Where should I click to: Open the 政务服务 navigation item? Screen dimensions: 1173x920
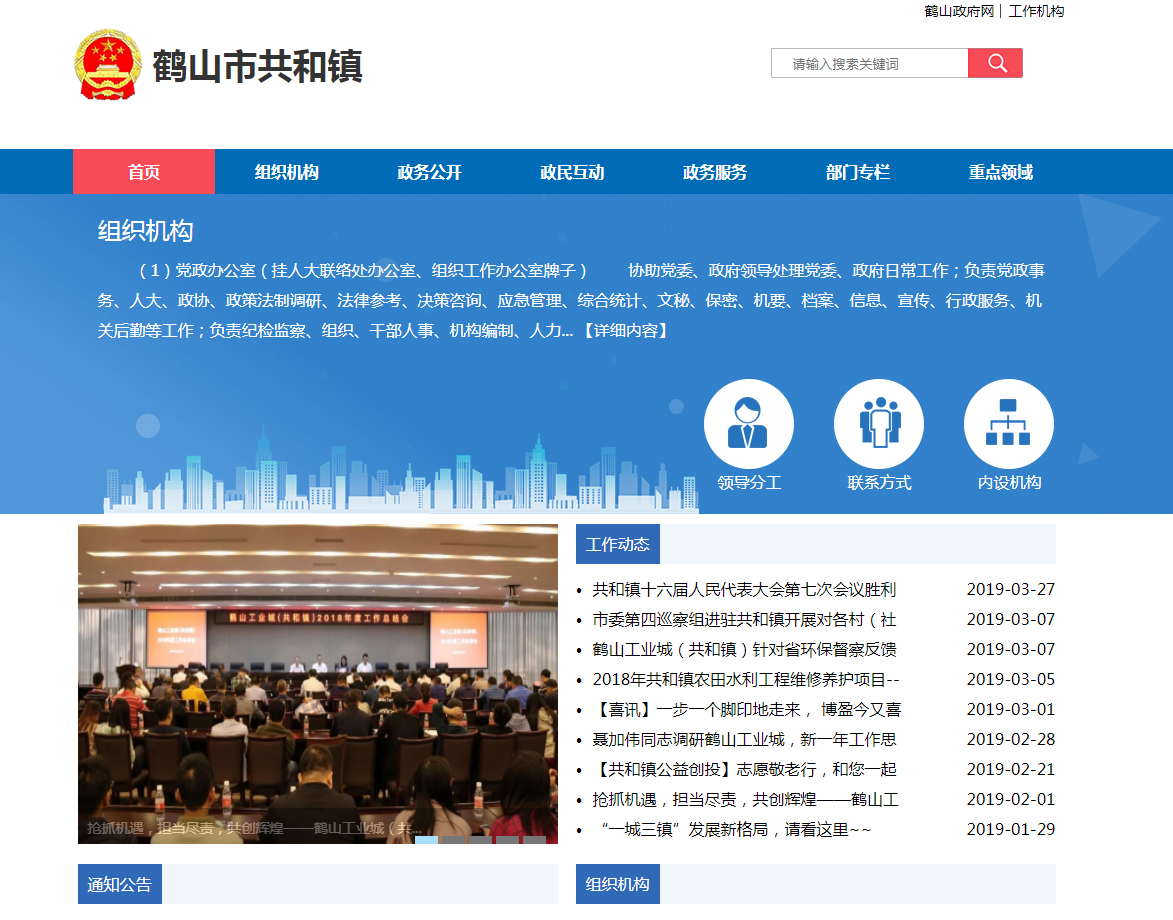click(x=715, y=172)
